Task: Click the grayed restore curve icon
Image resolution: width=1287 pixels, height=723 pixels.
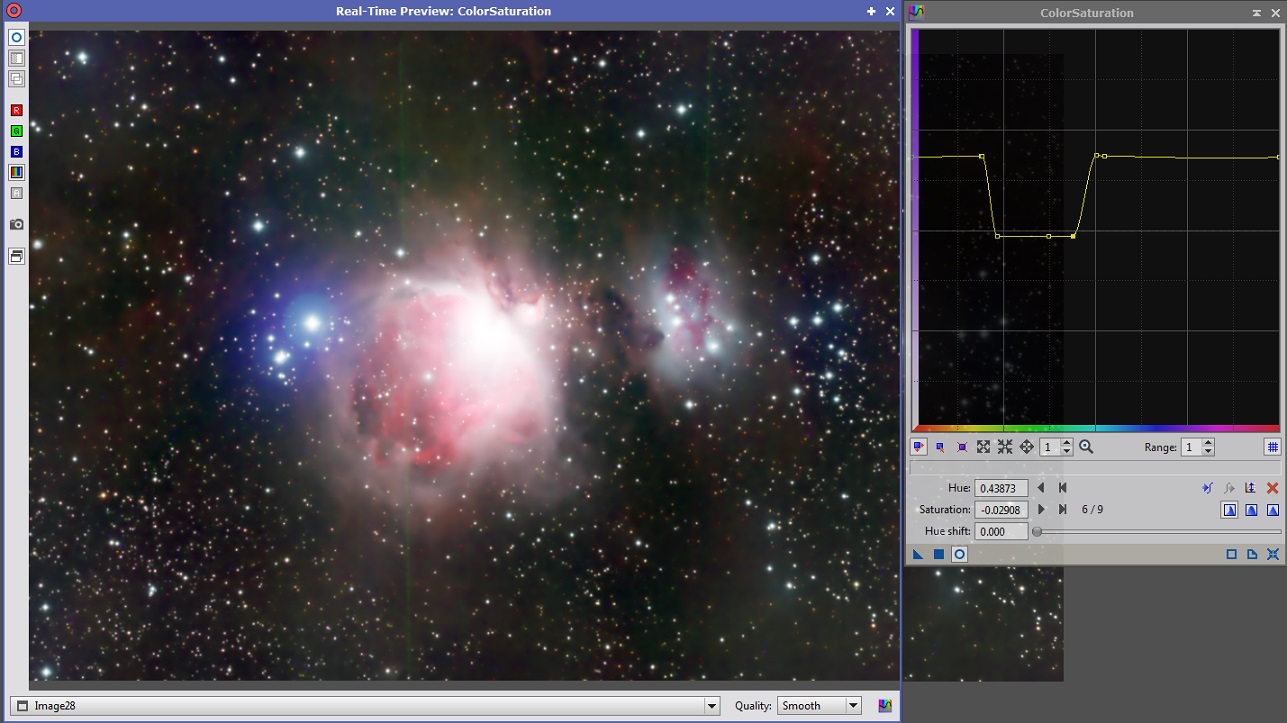Action: click(x=1229, y=488)
